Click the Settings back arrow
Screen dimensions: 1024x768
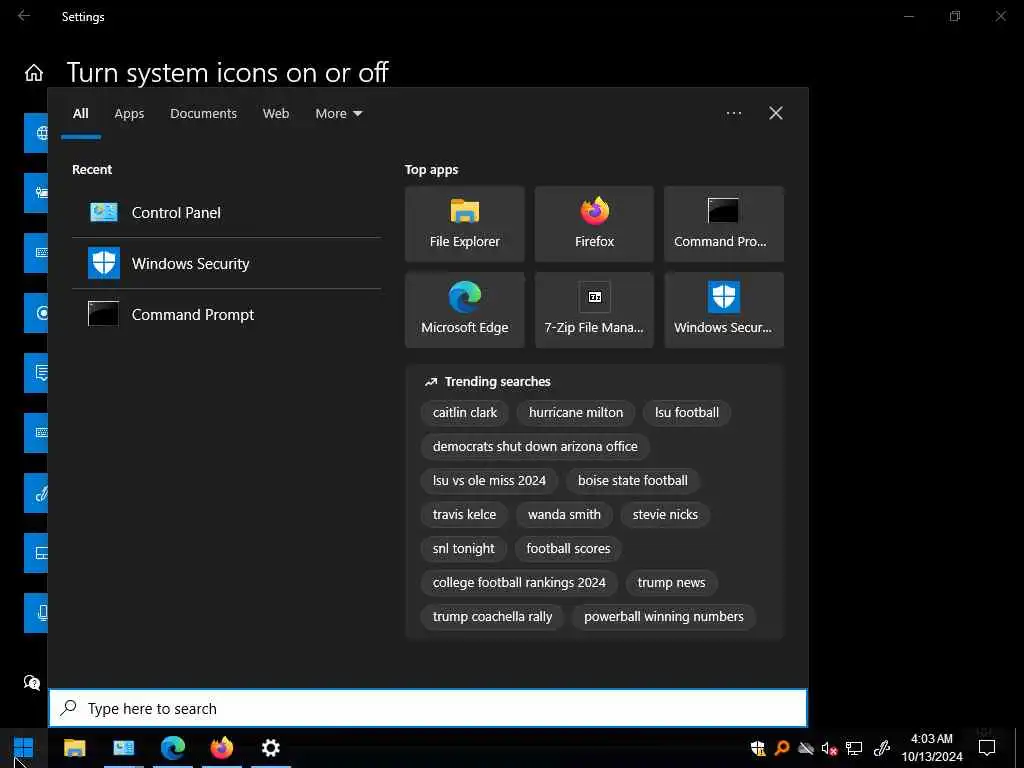24,16
